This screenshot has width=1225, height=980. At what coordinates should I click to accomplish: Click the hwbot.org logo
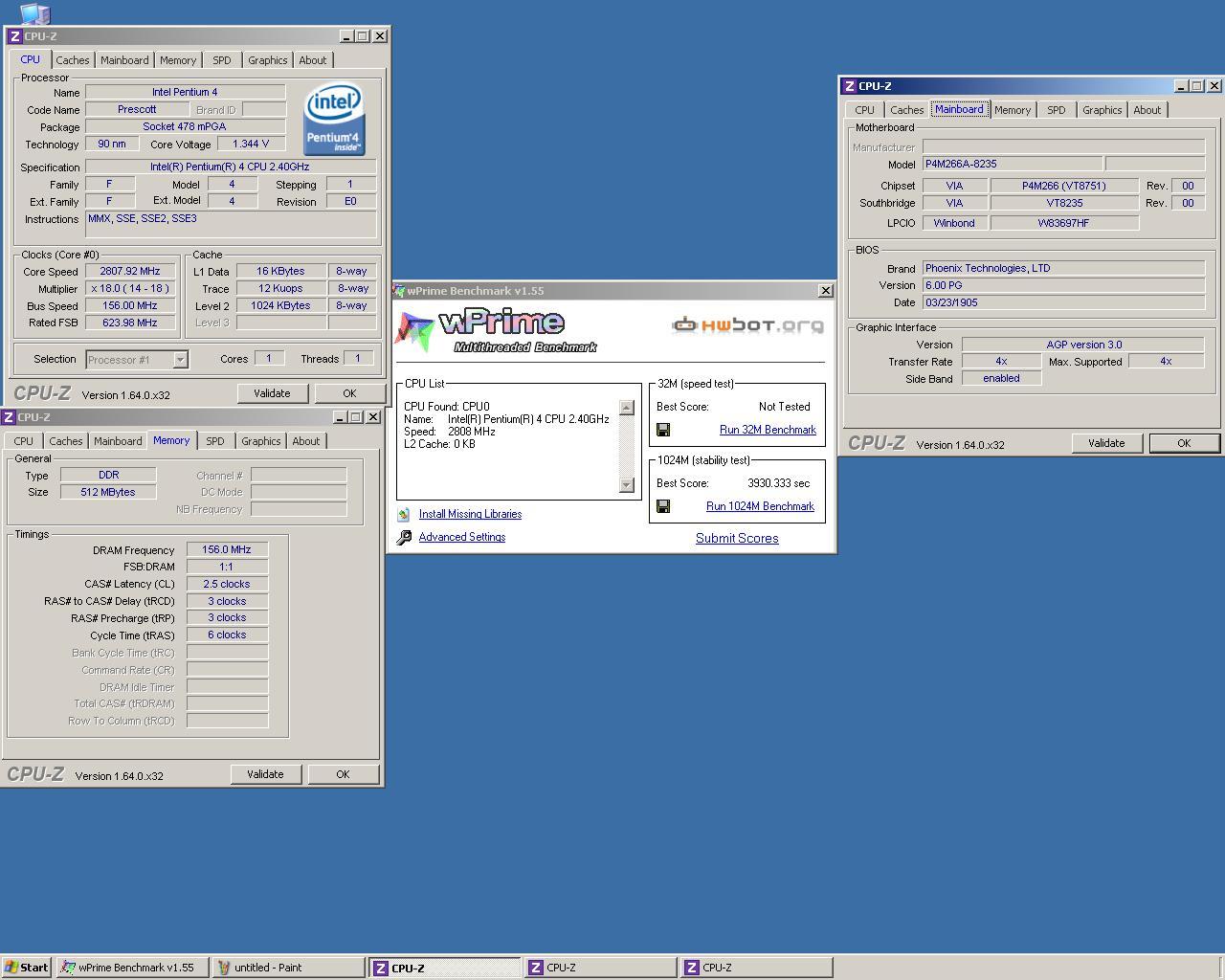(x=748, y=325)
